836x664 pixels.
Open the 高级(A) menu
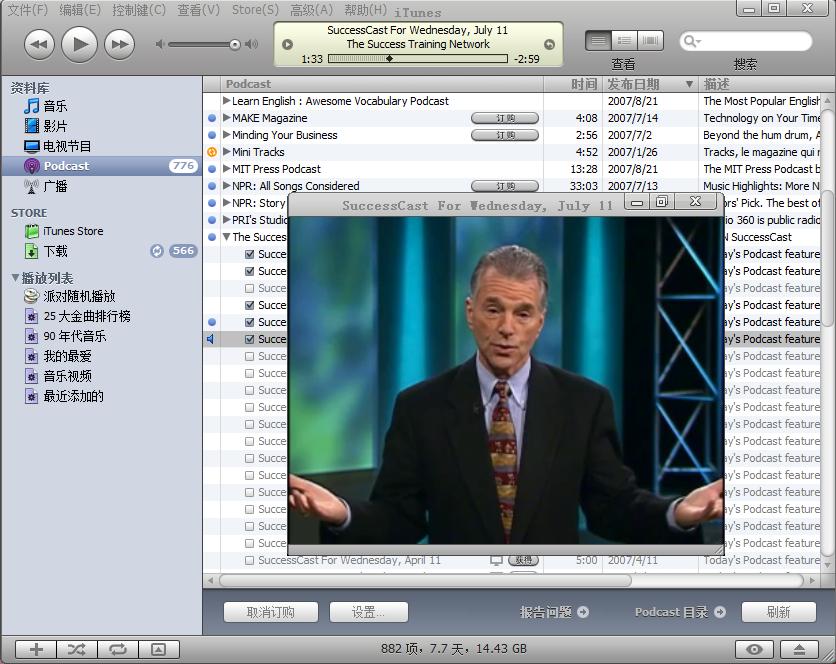pyautogui.click(x=311, y=10)
